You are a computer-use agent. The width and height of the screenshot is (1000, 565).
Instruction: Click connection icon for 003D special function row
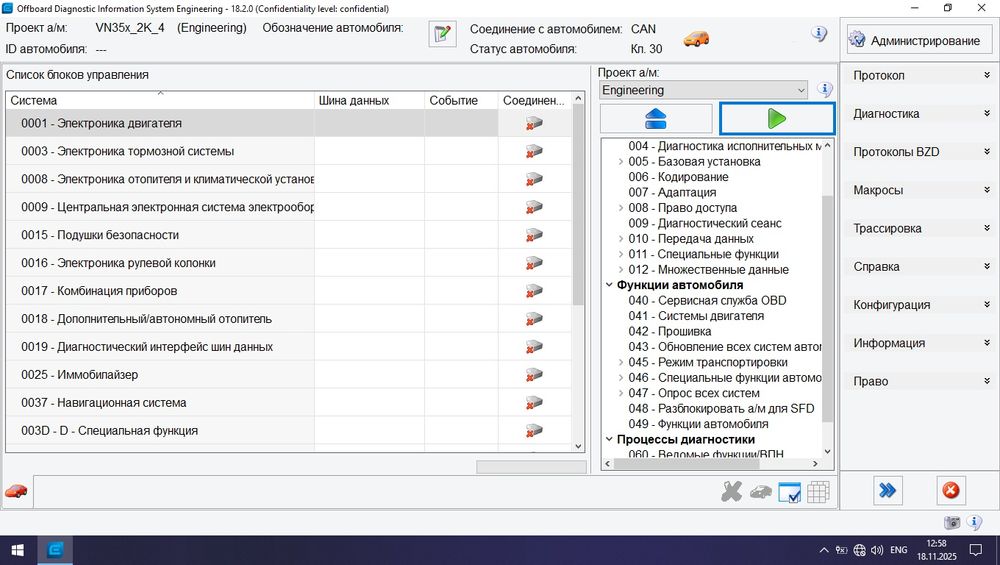[534, 431]
